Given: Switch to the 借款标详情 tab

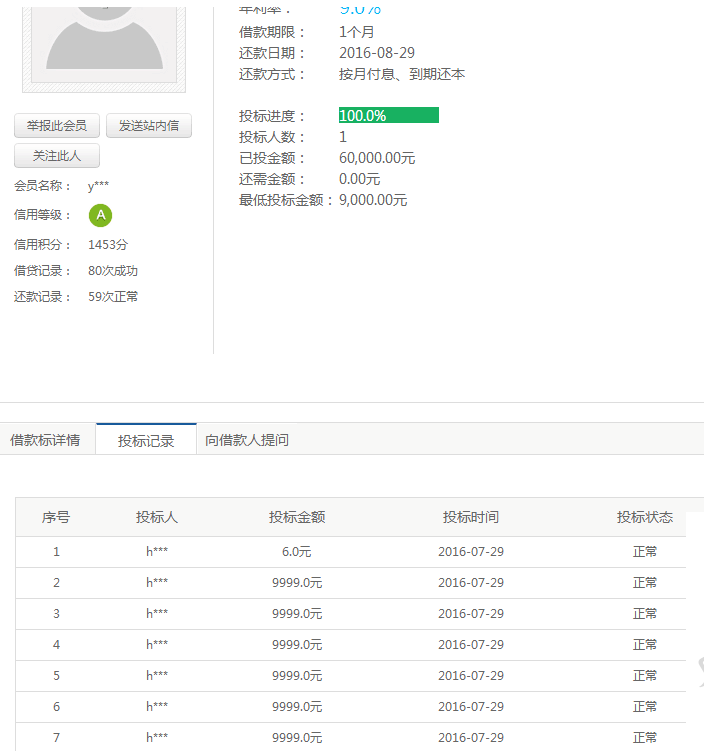Looking at the screenshot, I should click(x=45, y=440).
